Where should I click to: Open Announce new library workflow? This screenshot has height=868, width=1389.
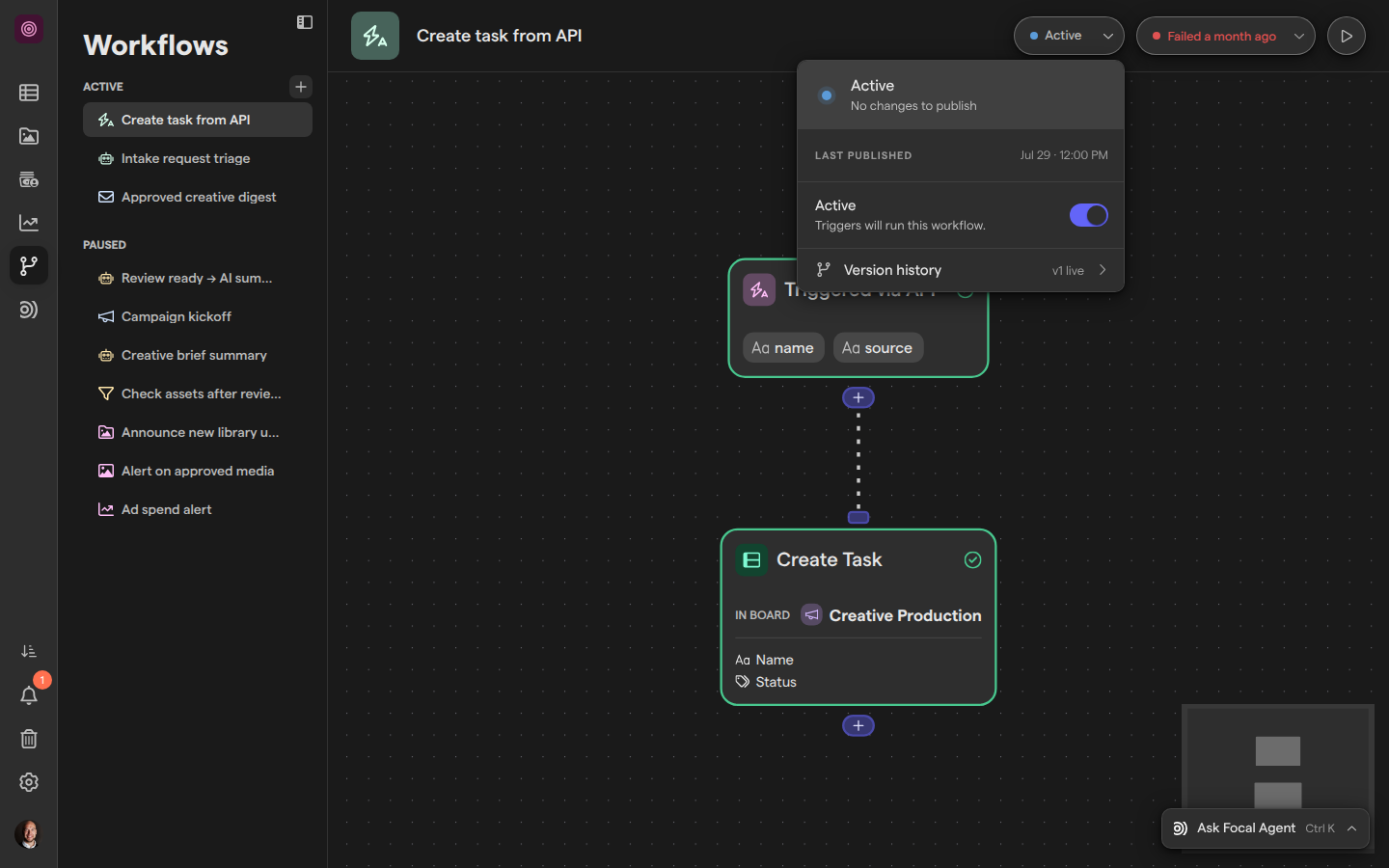pos(198,432)
